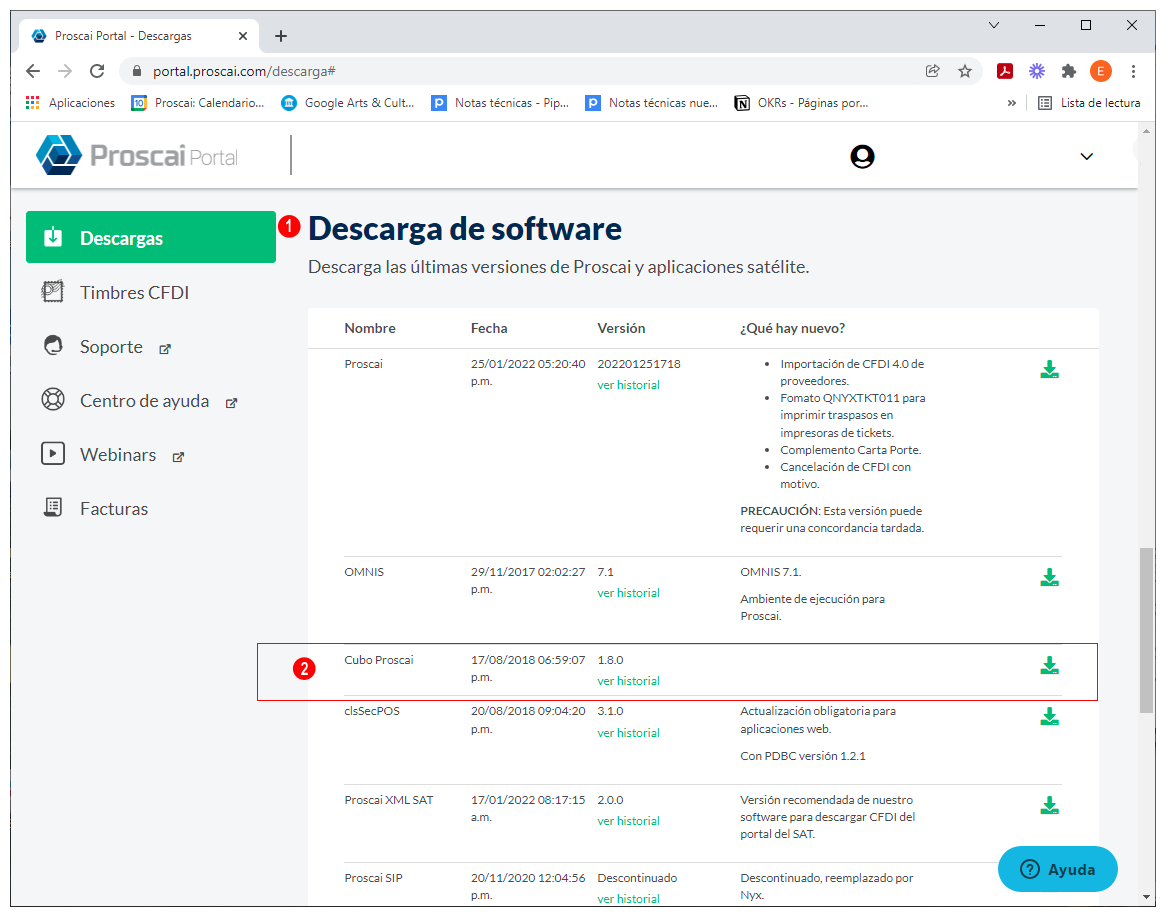The width and height of the screenshot is (1169, 916).
Task: Download Proscai XML SAT 2.0.0
Action: pyautogui.click(x=1050, y=805)
